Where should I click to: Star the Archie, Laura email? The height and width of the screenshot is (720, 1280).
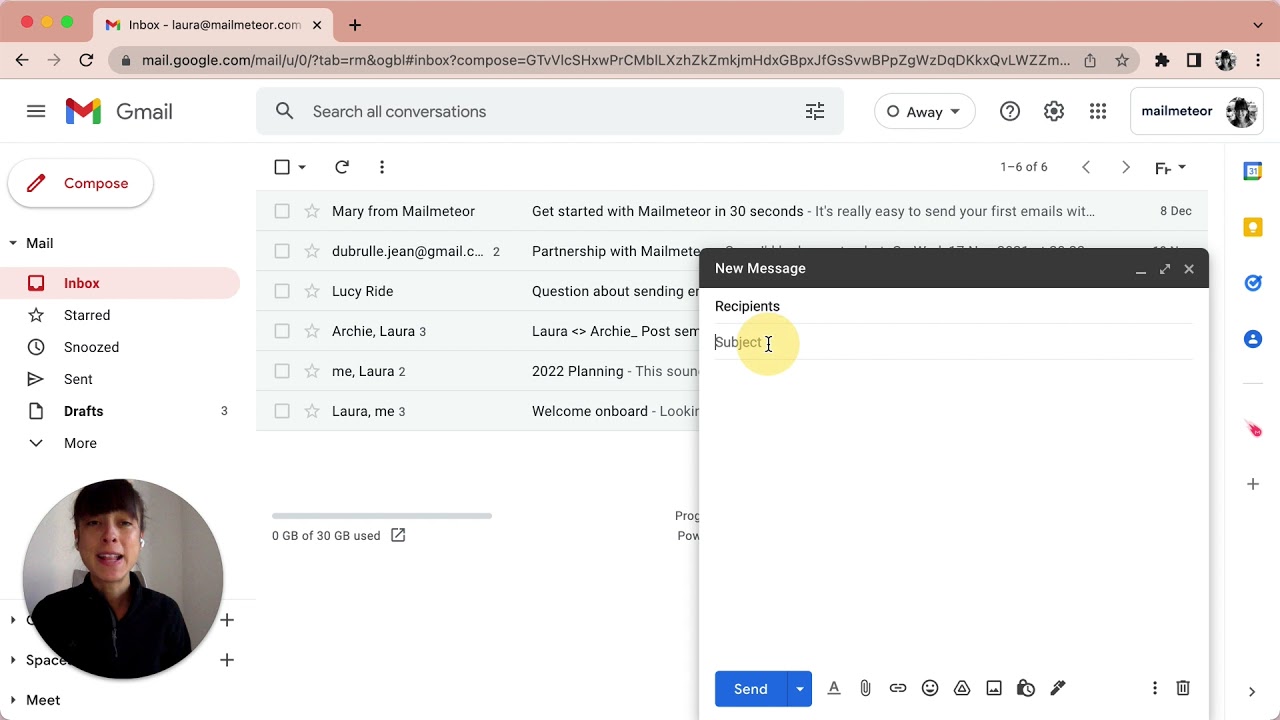312,331
